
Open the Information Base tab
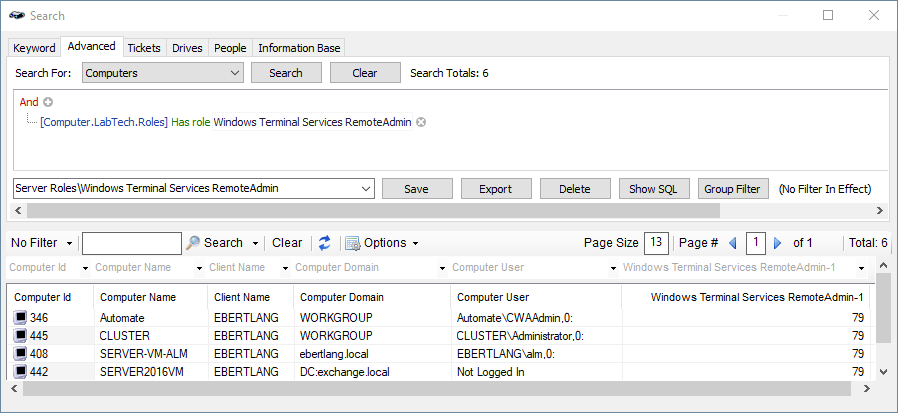point(299,48)
